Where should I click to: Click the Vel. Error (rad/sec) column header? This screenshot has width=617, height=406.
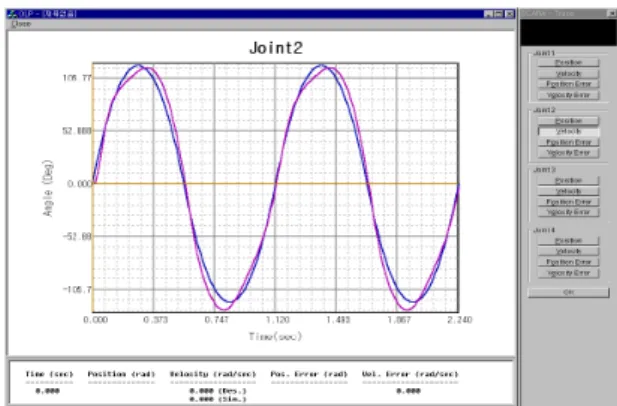click(410, 374)
